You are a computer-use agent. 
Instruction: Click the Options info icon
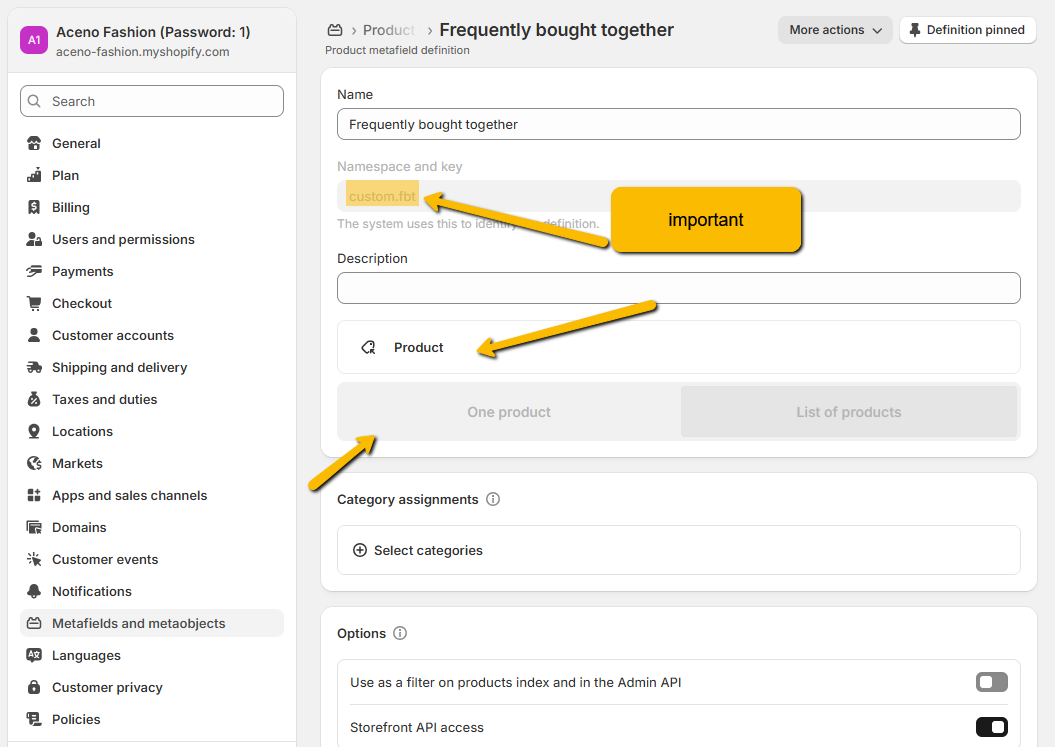[x=400, y=633]
